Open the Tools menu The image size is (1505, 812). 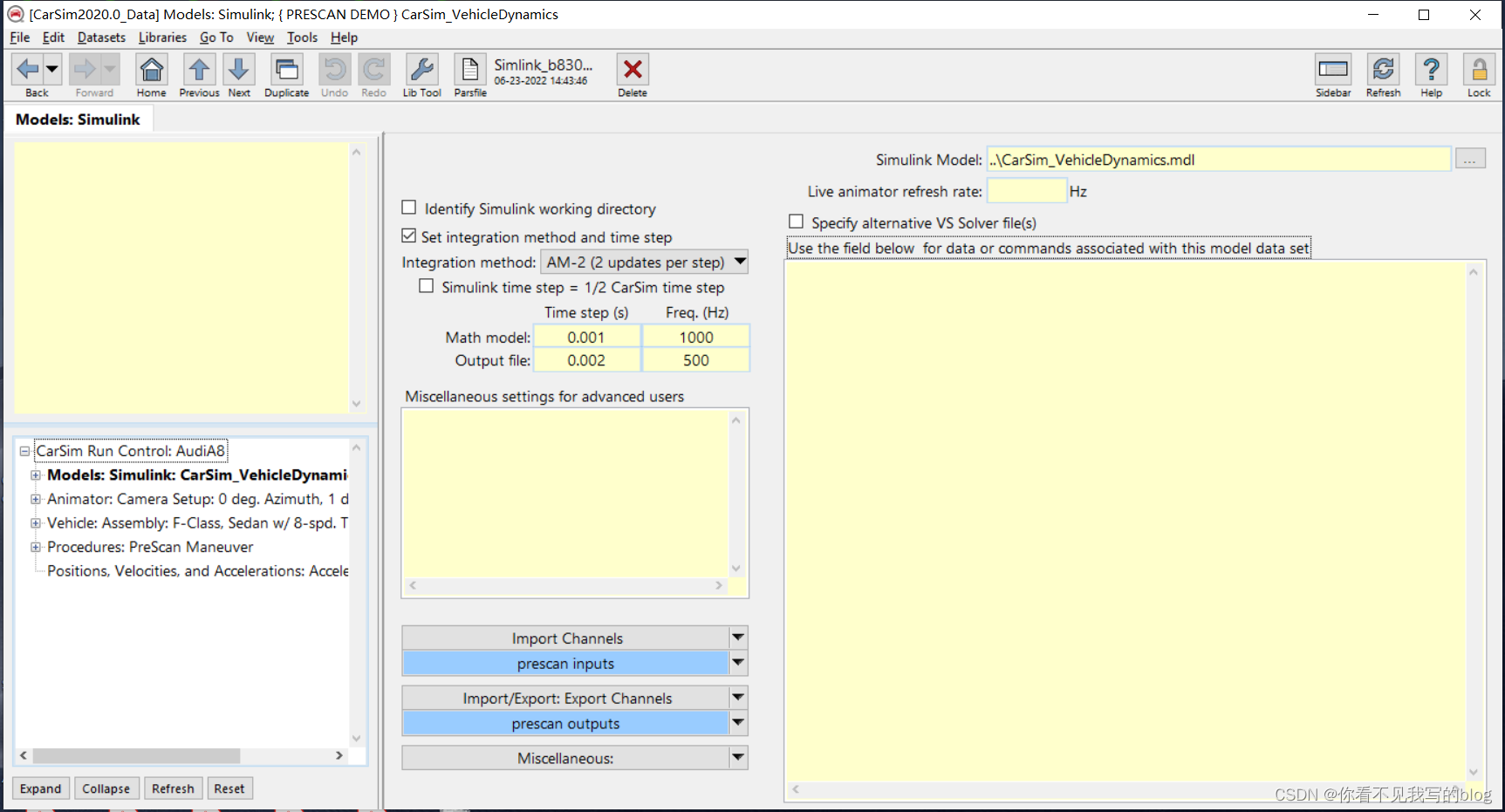302,38
